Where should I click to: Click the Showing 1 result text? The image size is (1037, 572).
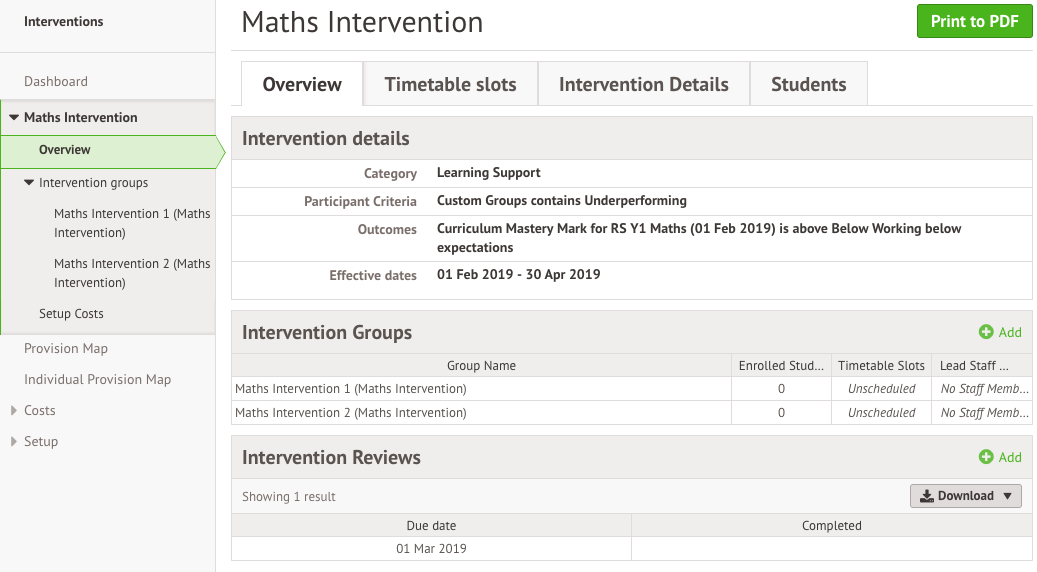click(288, 497)
